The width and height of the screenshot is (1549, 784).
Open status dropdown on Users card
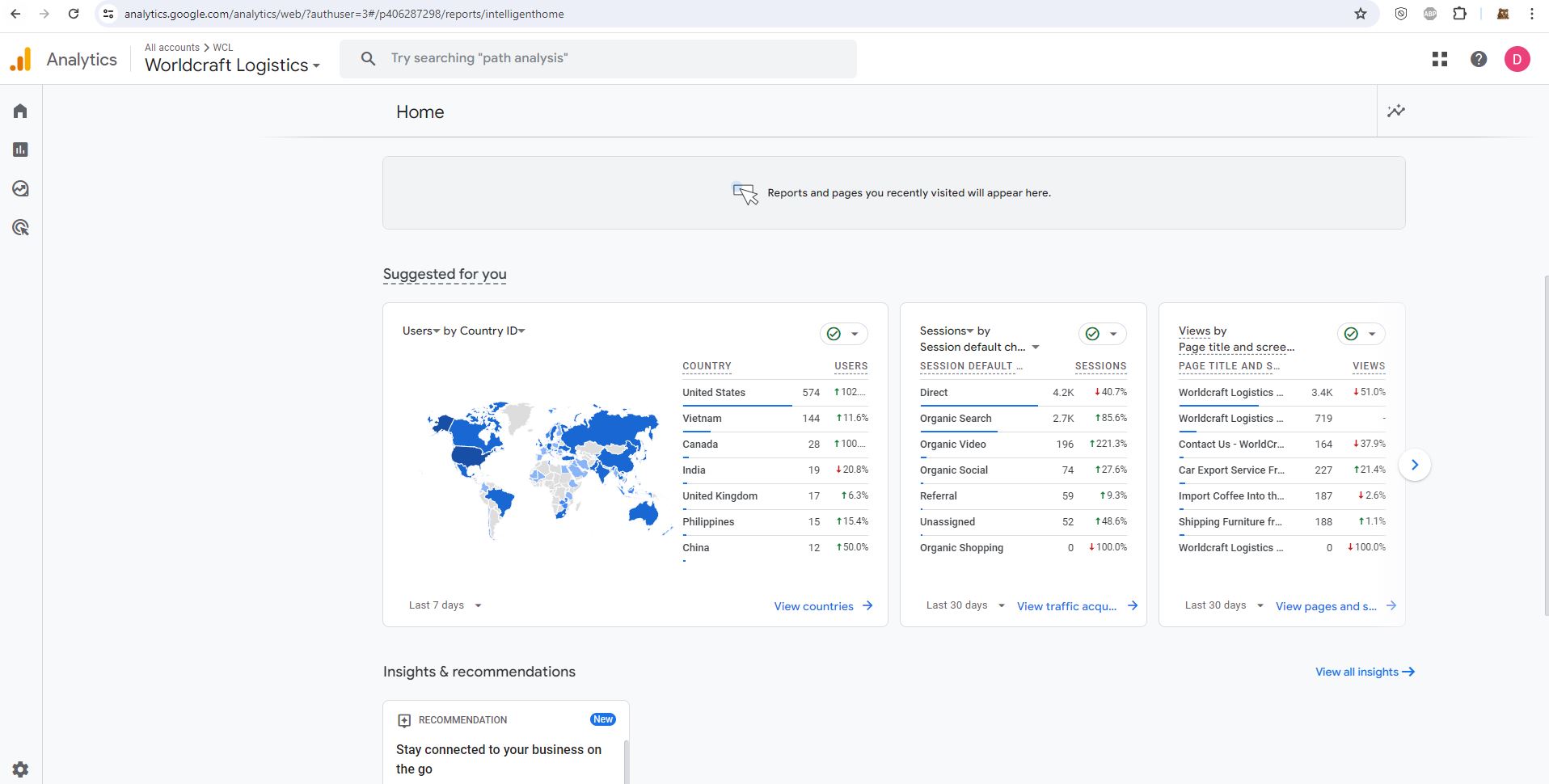pos(844,334)
